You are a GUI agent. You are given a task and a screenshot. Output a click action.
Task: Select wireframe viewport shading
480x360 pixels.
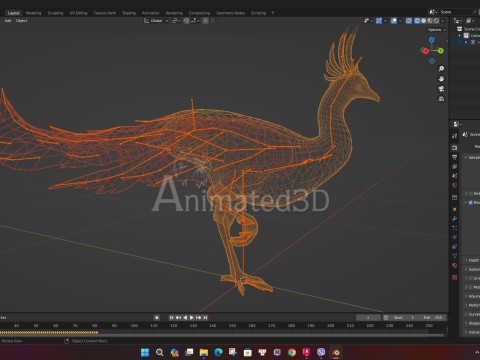417,21
